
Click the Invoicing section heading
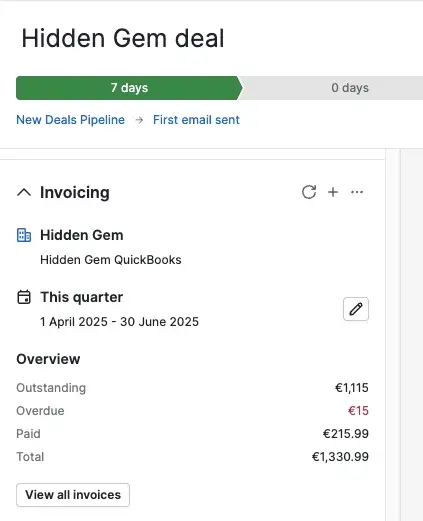(75, 192)
